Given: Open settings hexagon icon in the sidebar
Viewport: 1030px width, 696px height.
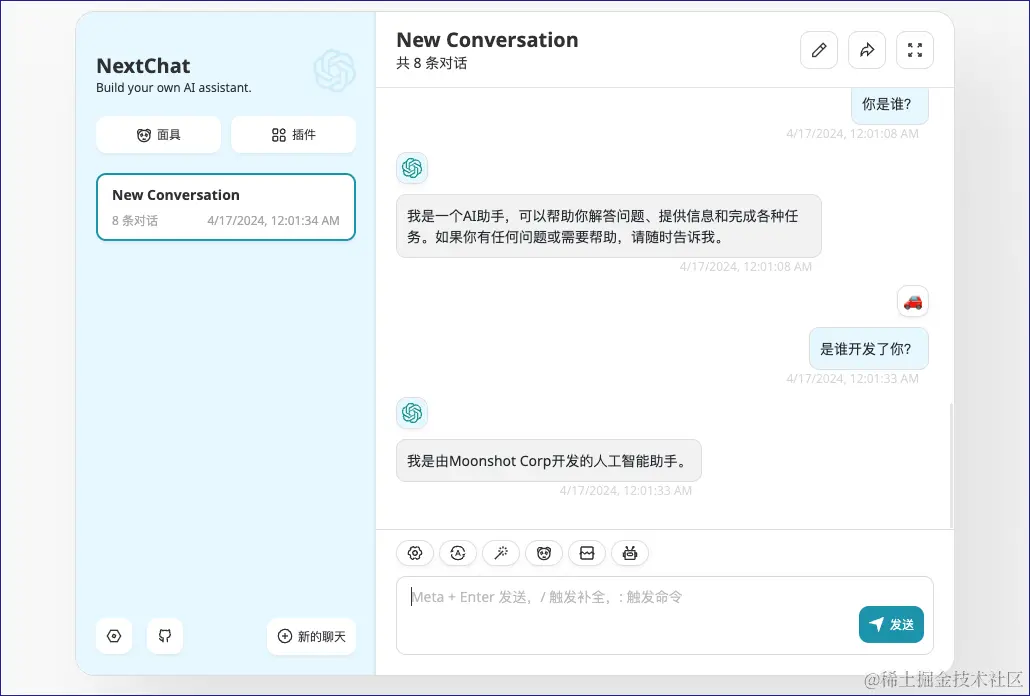Looking at the screenshot, I should 114,636.
